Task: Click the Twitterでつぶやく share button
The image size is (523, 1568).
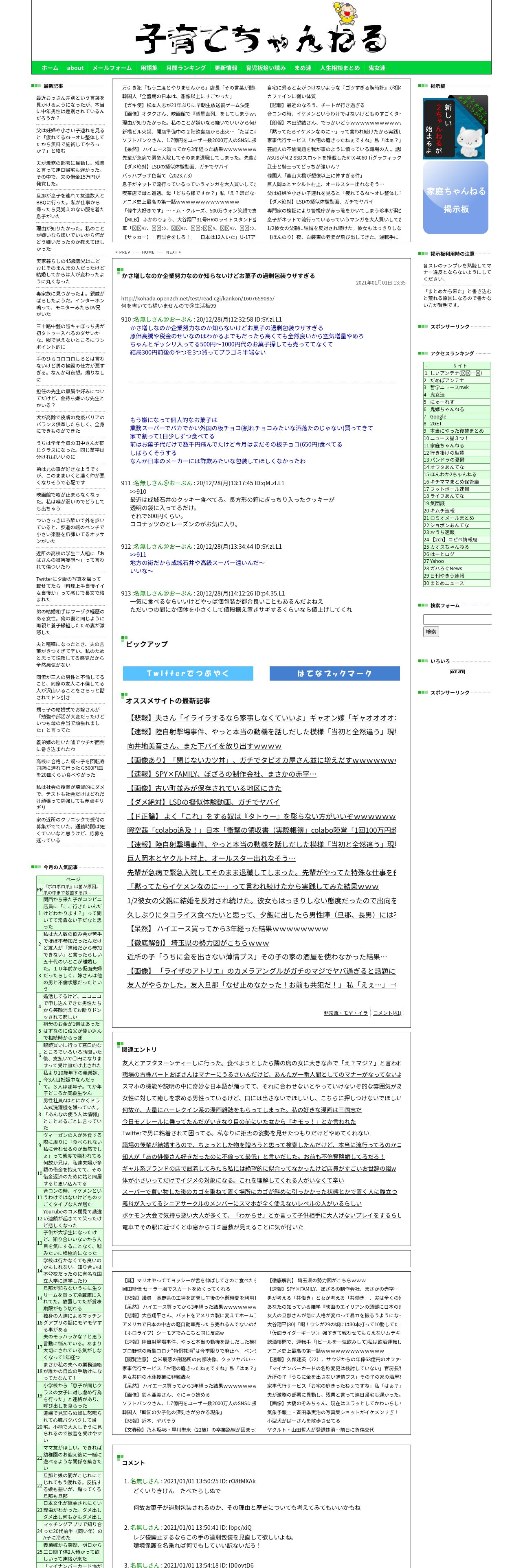Action: (x=188, y=673)
